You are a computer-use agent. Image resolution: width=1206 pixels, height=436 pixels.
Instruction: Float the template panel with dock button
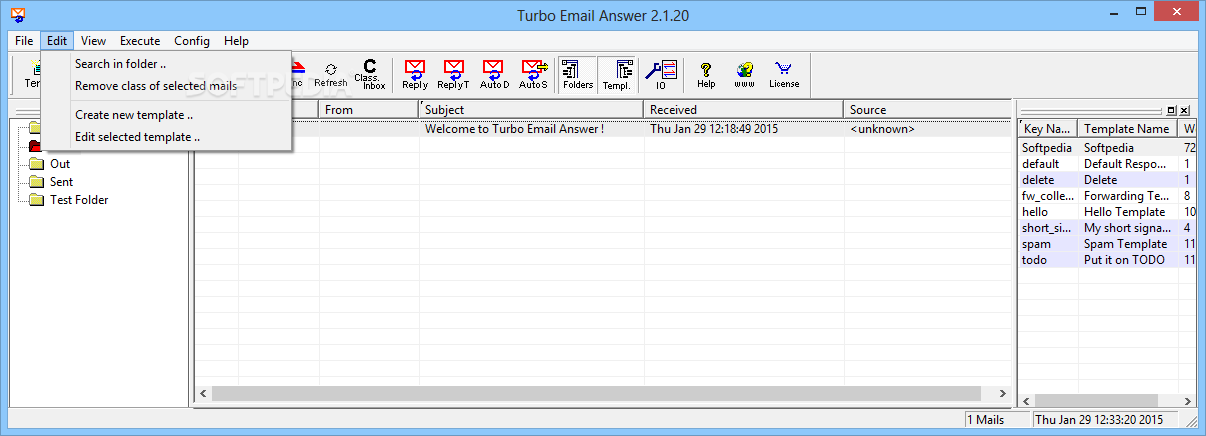tap(1171, 110)
